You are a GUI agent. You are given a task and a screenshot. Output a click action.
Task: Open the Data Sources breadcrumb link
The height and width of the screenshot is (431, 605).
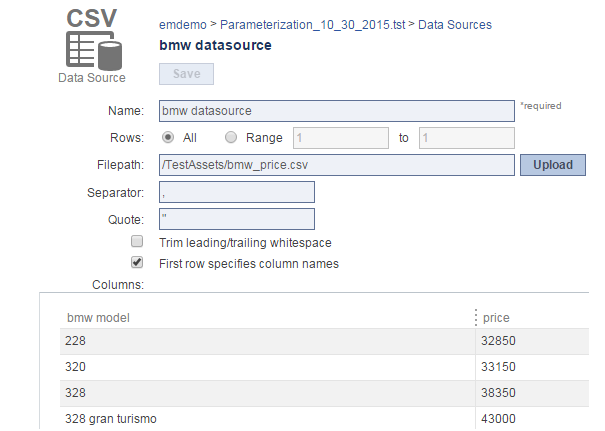(455, 25)
